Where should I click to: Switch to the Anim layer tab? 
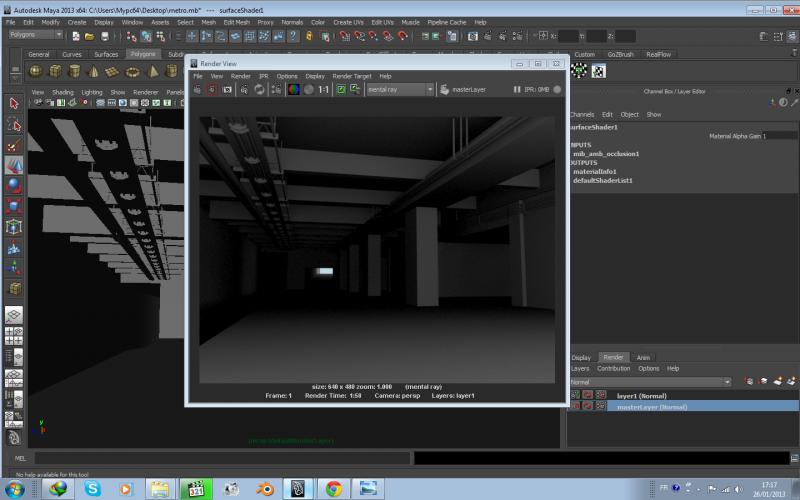(643, 357)
